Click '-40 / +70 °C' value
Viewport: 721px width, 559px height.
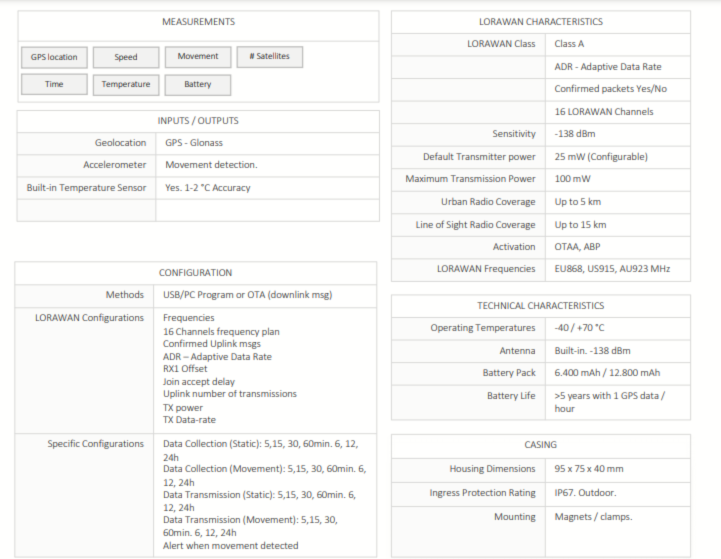tap(579, 328)
